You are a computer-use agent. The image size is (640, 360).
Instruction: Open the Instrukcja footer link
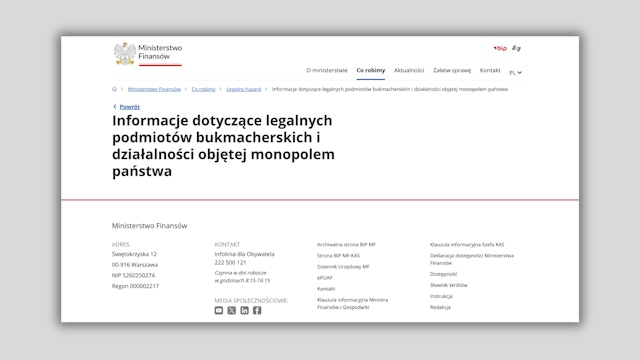(441, 296)
